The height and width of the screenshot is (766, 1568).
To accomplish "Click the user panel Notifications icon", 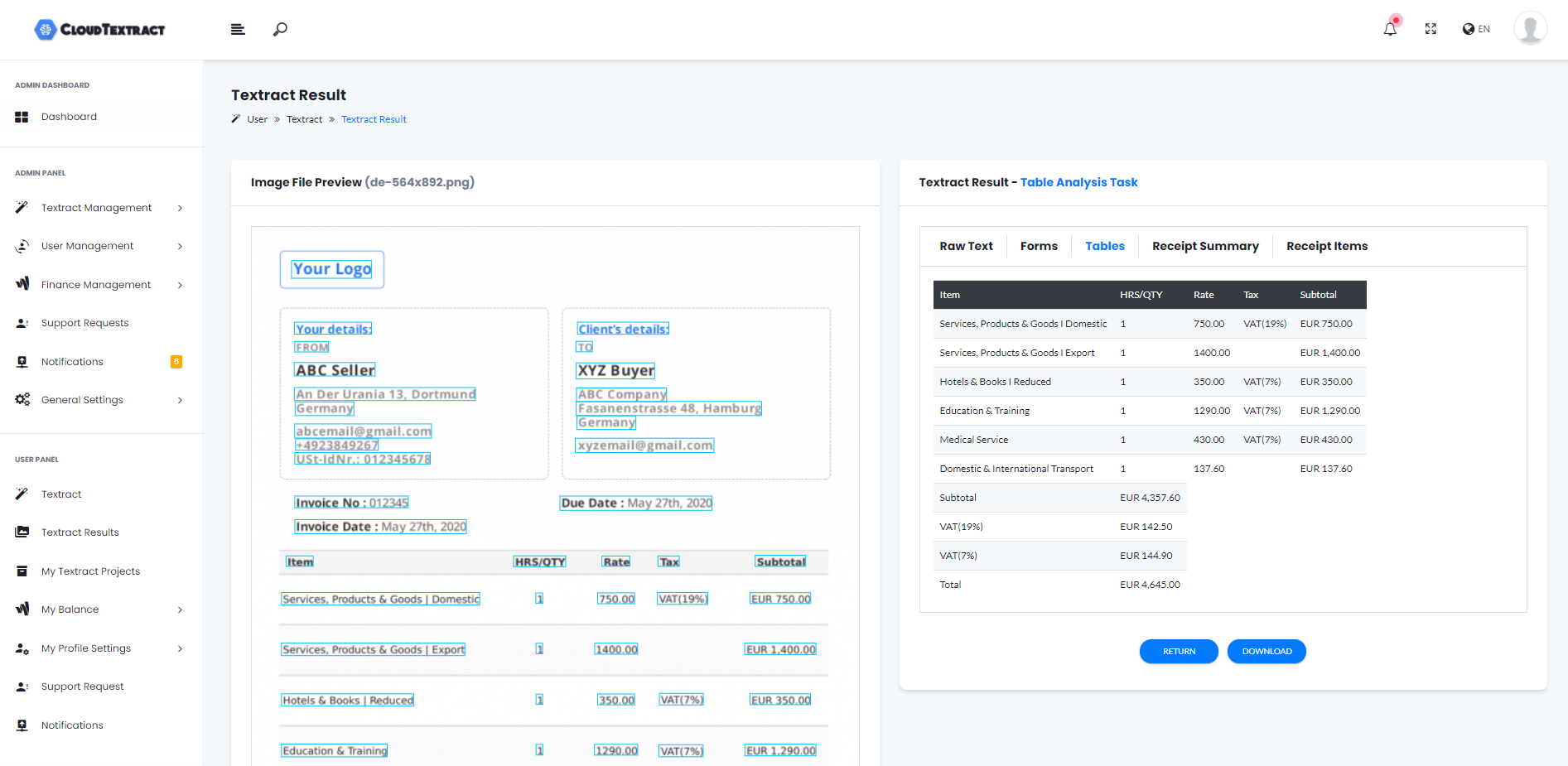I will pyautogui.click(x=22, y=725).
